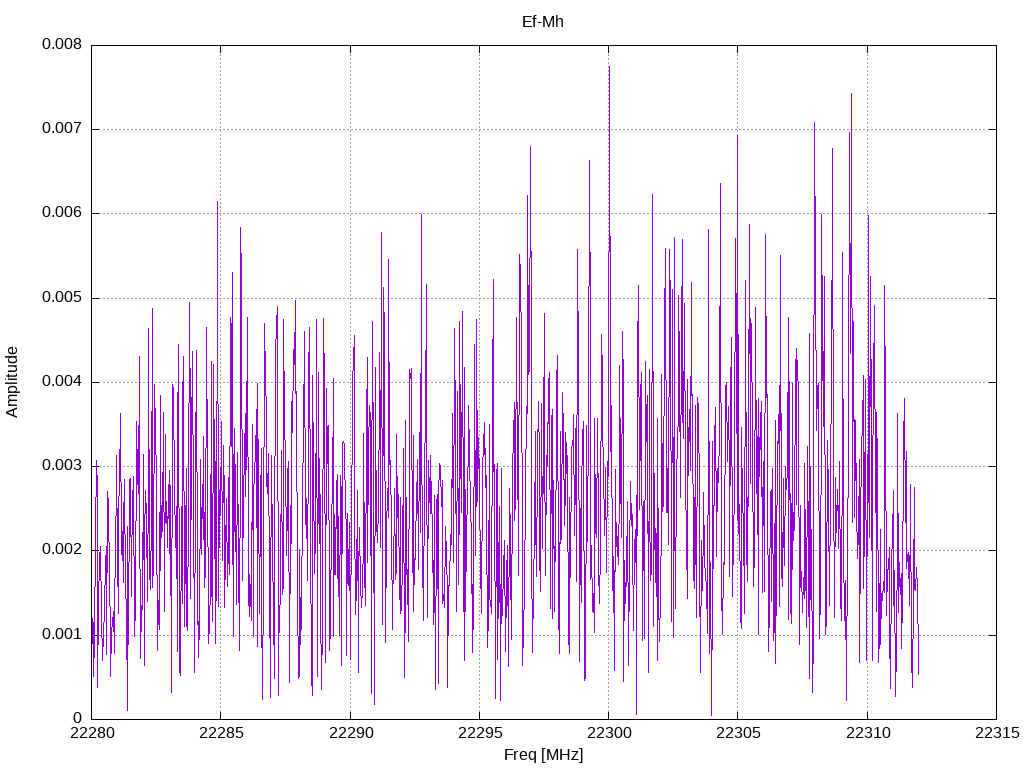Select the x-axis tick label 22285
The width and height of the screenshot is (1024, 768).
point(221,733)
